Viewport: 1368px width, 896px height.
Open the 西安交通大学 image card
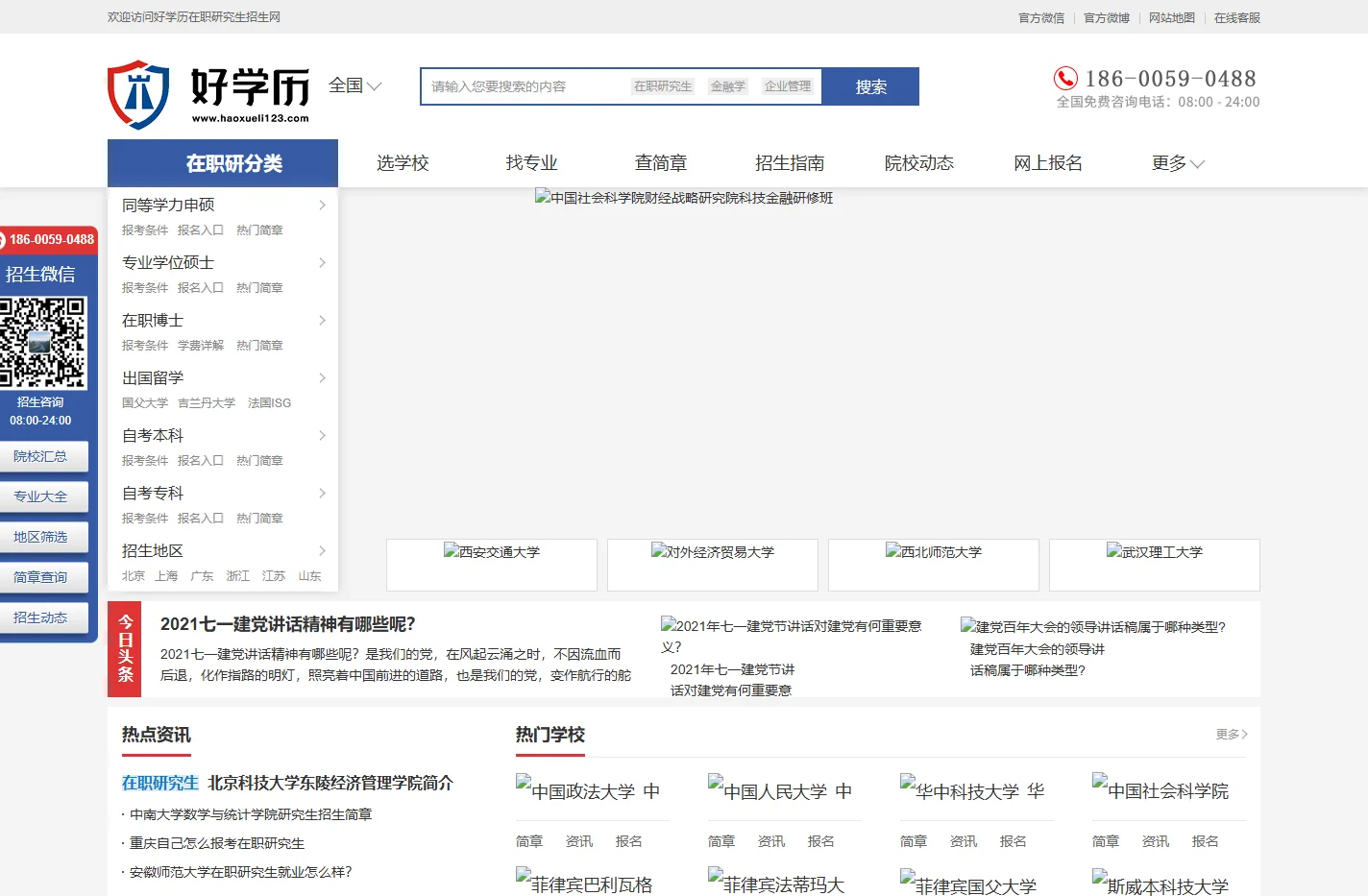[492, 565]
